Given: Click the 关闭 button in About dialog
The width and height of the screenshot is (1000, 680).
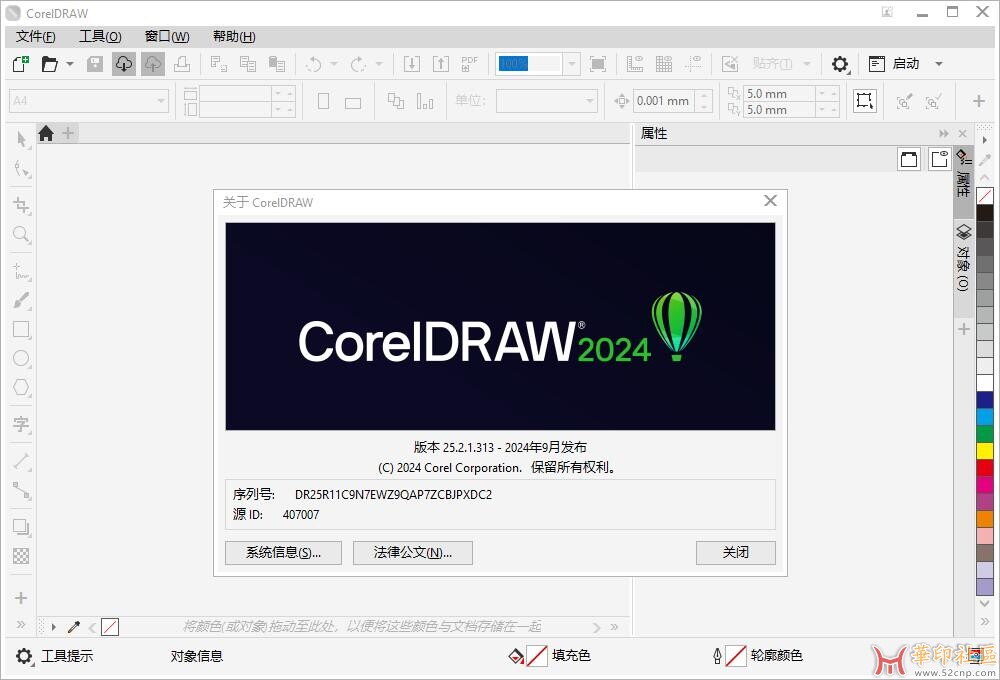Looking at the screenshot, I should pos(735,553).
